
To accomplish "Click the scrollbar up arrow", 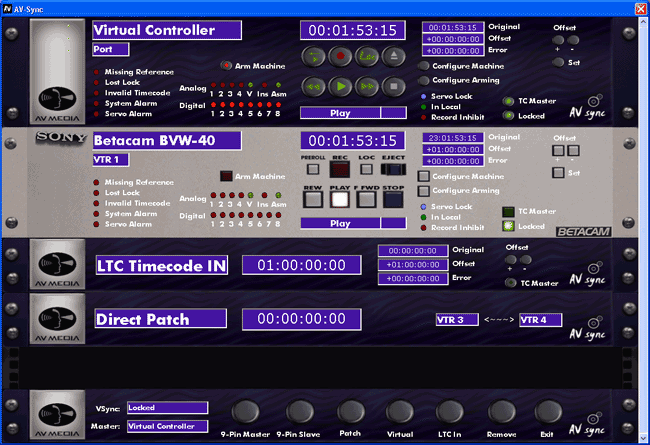I will 644,21.
